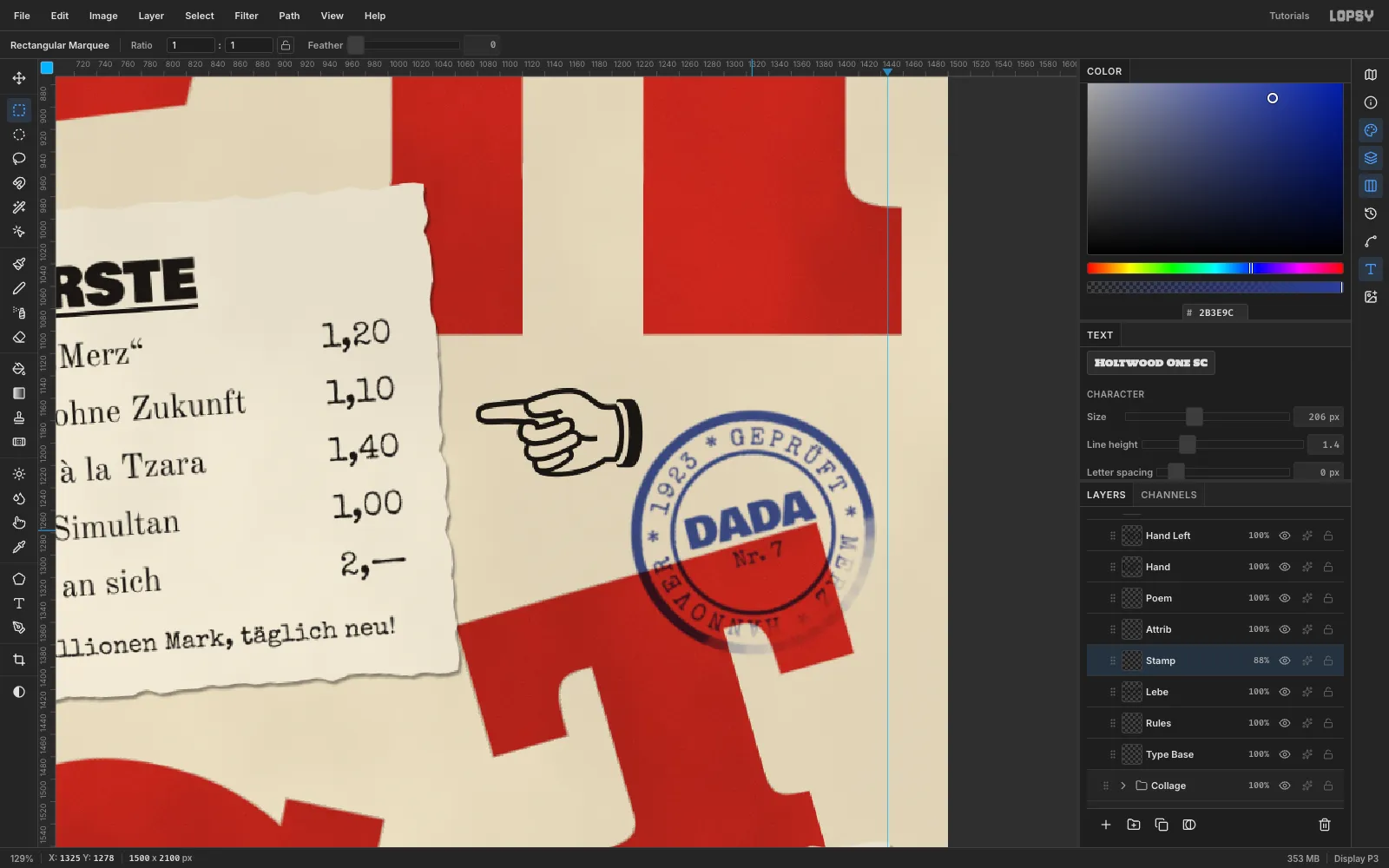
Task: Lock the Rules layer
Action: pyautogui.click(x=1328, y=723)
